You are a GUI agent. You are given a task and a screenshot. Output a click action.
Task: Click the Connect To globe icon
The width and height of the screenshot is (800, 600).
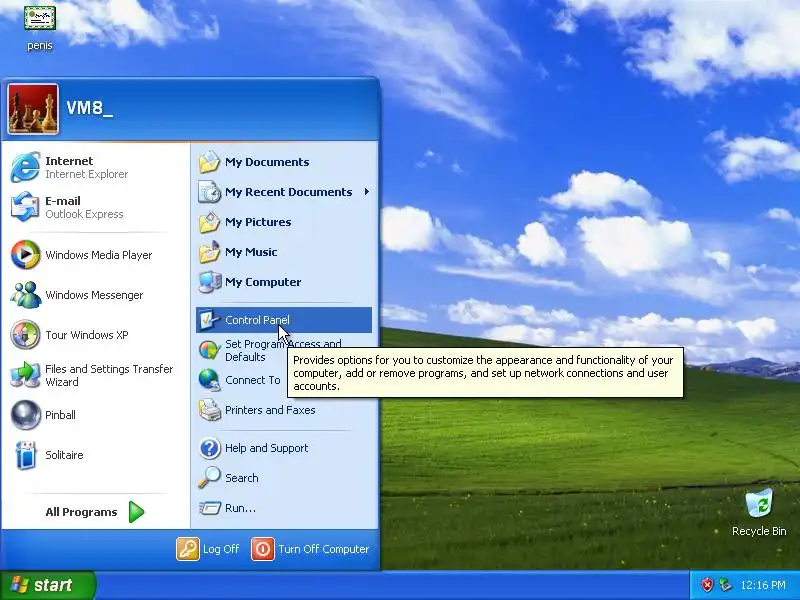pyautogui.click(x=209, y=380)
